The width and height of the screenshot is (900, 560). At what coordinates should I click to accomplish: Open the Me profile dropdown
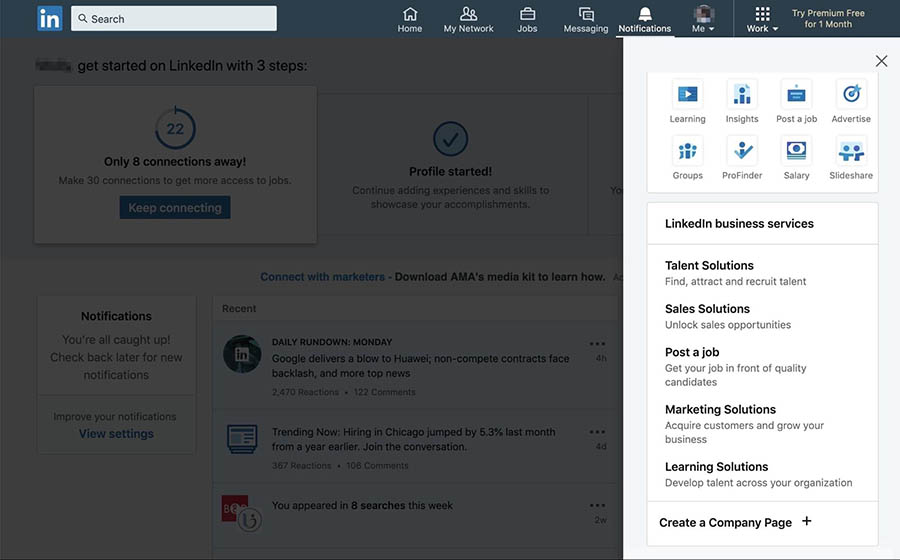click(704, 19)
